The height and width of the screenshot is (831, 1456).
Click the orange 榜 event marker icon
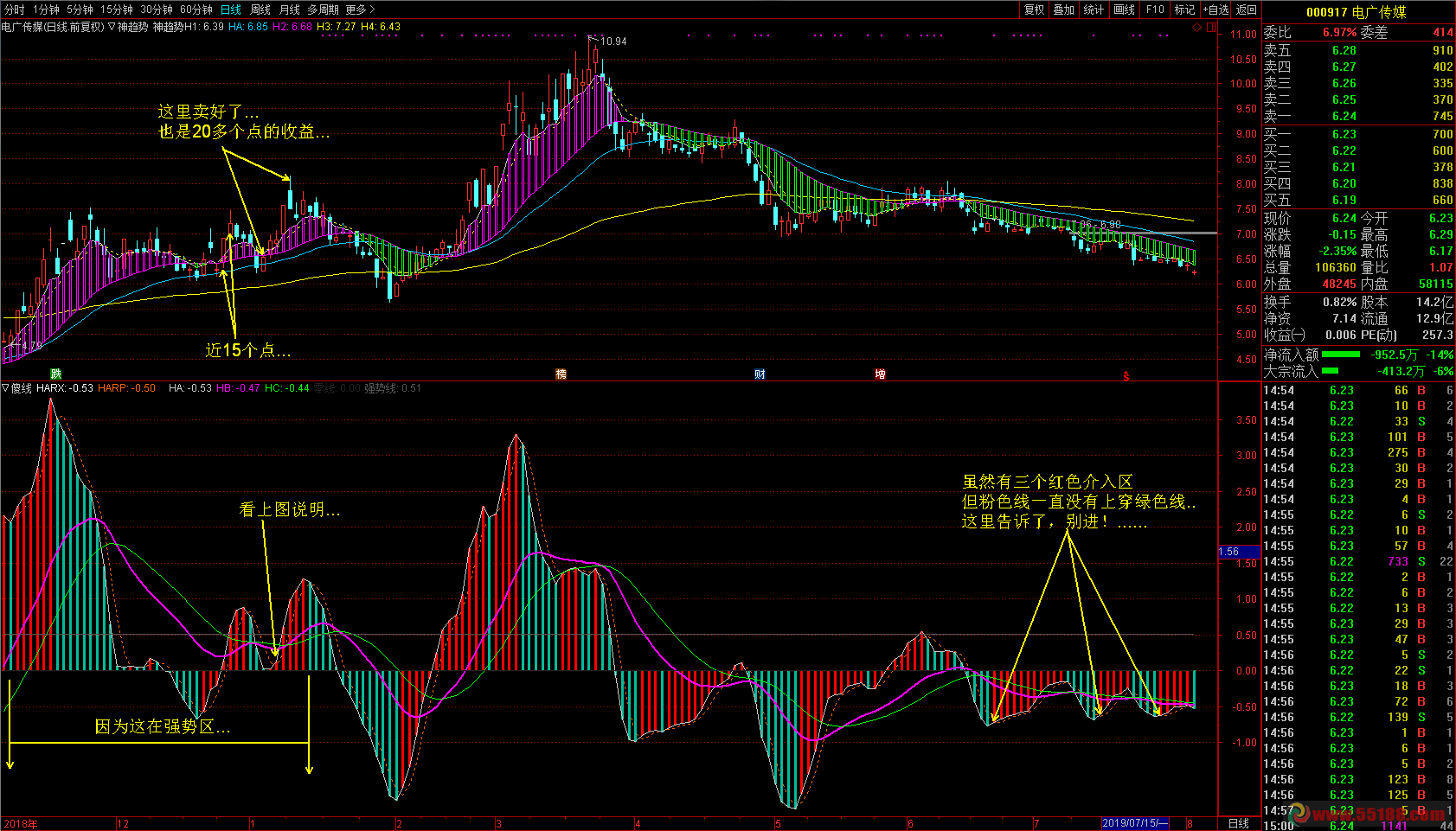[561, 374]
